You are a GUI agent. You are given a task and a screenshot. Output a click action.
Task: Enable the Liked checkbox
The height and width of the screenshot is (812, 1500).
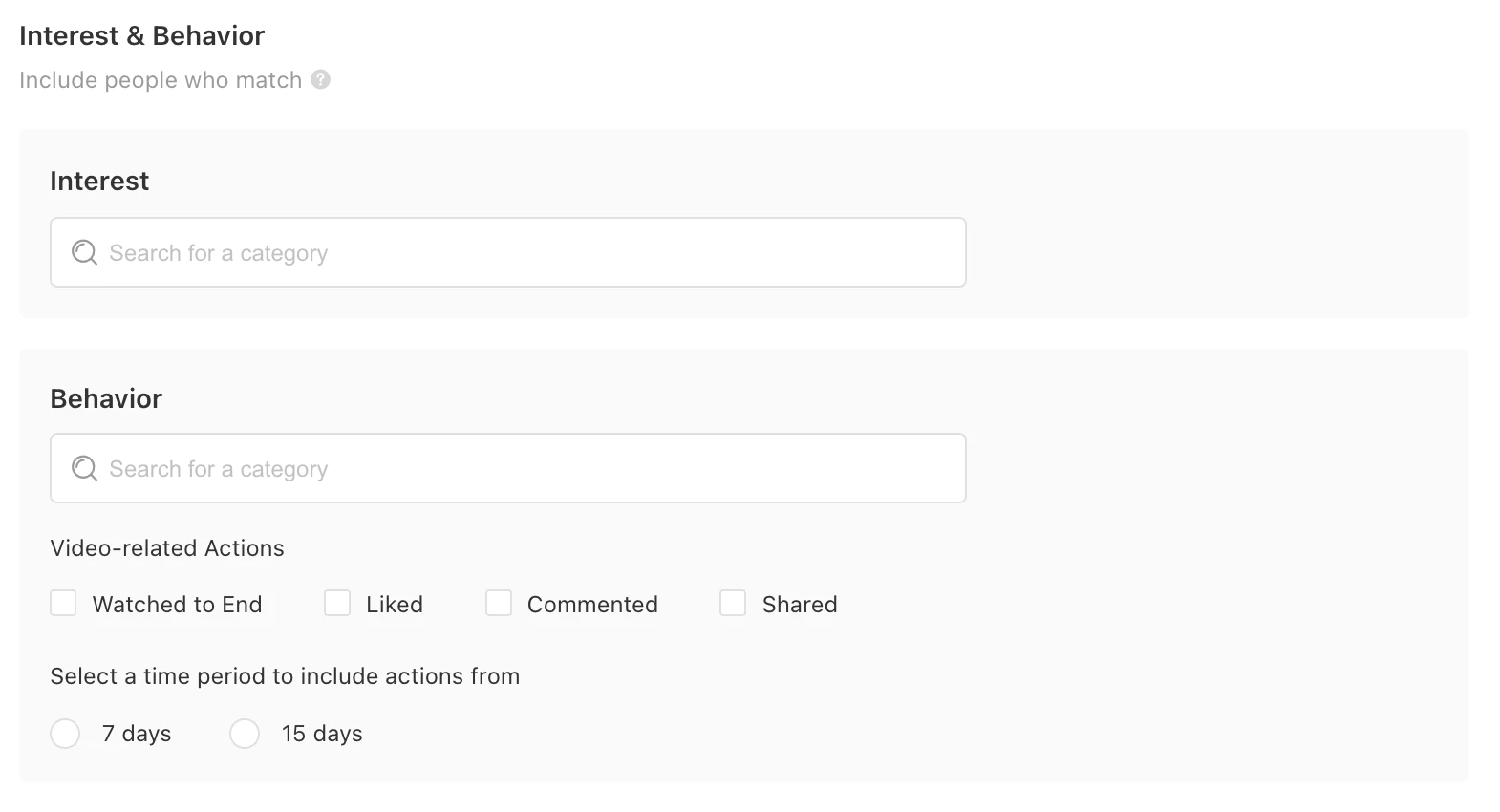337,604
